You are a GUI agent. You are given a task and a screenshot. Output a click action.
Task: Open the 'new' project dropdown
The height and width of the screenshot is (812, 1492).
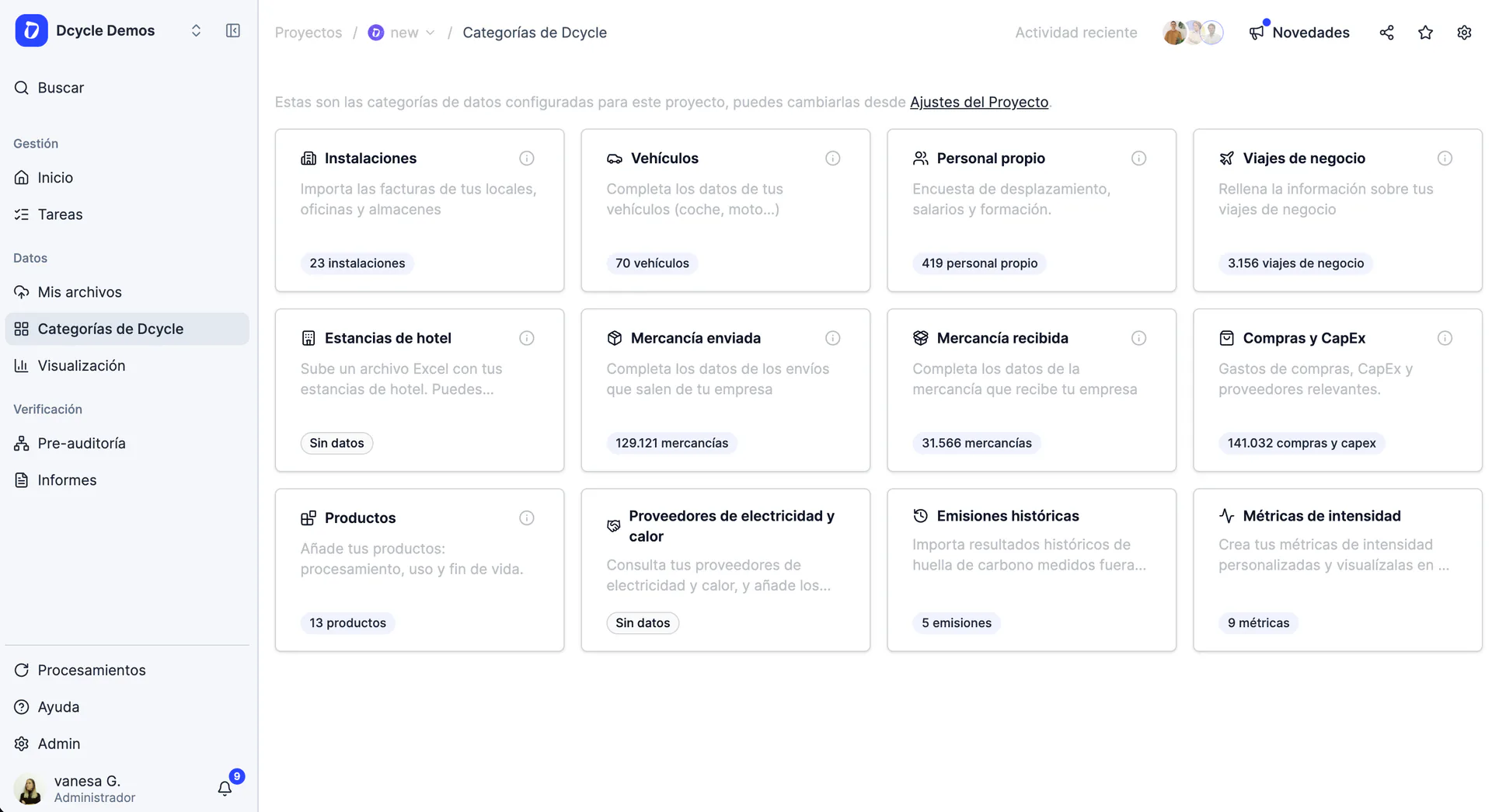(x=401, y=33)
